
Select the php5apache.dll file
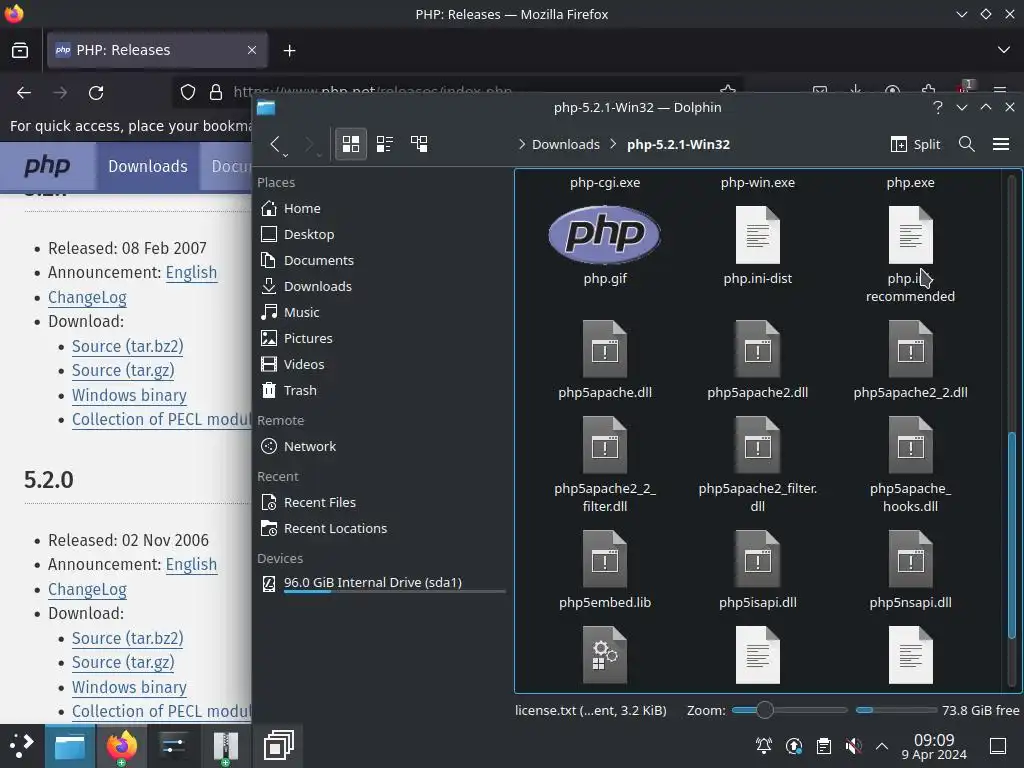(605, 359)
